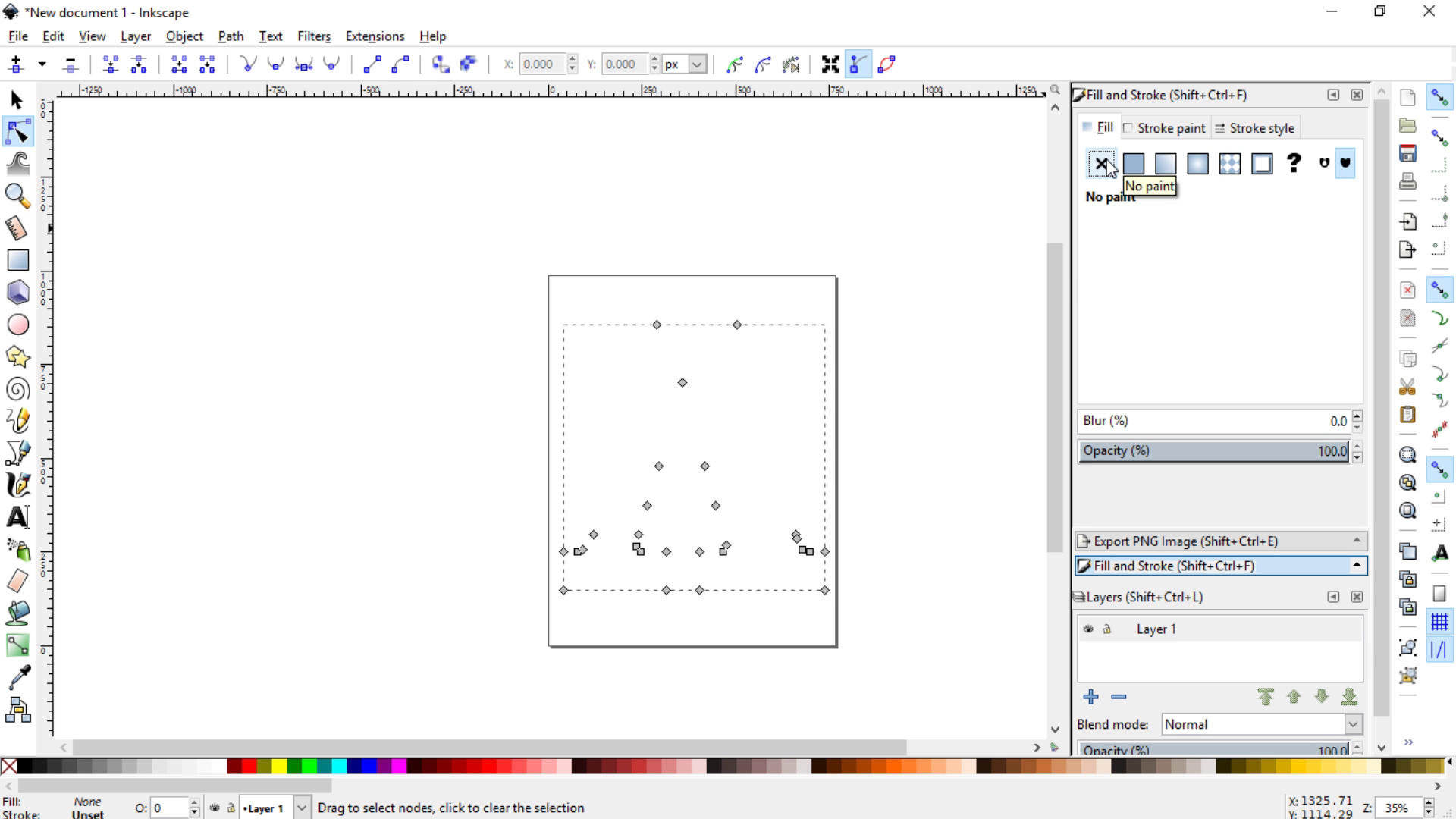Toggle Layer 1 visibility eye in Layers panel
1456x819 pixels.
1088,629
